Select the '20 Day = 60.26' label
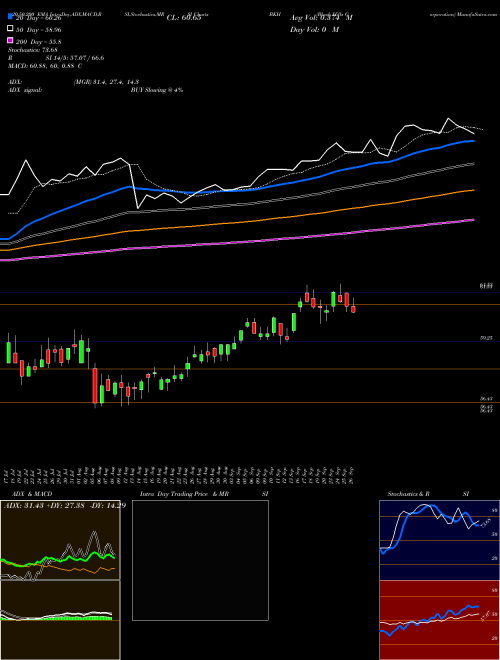Screen dimensions: 500x660 38,18
